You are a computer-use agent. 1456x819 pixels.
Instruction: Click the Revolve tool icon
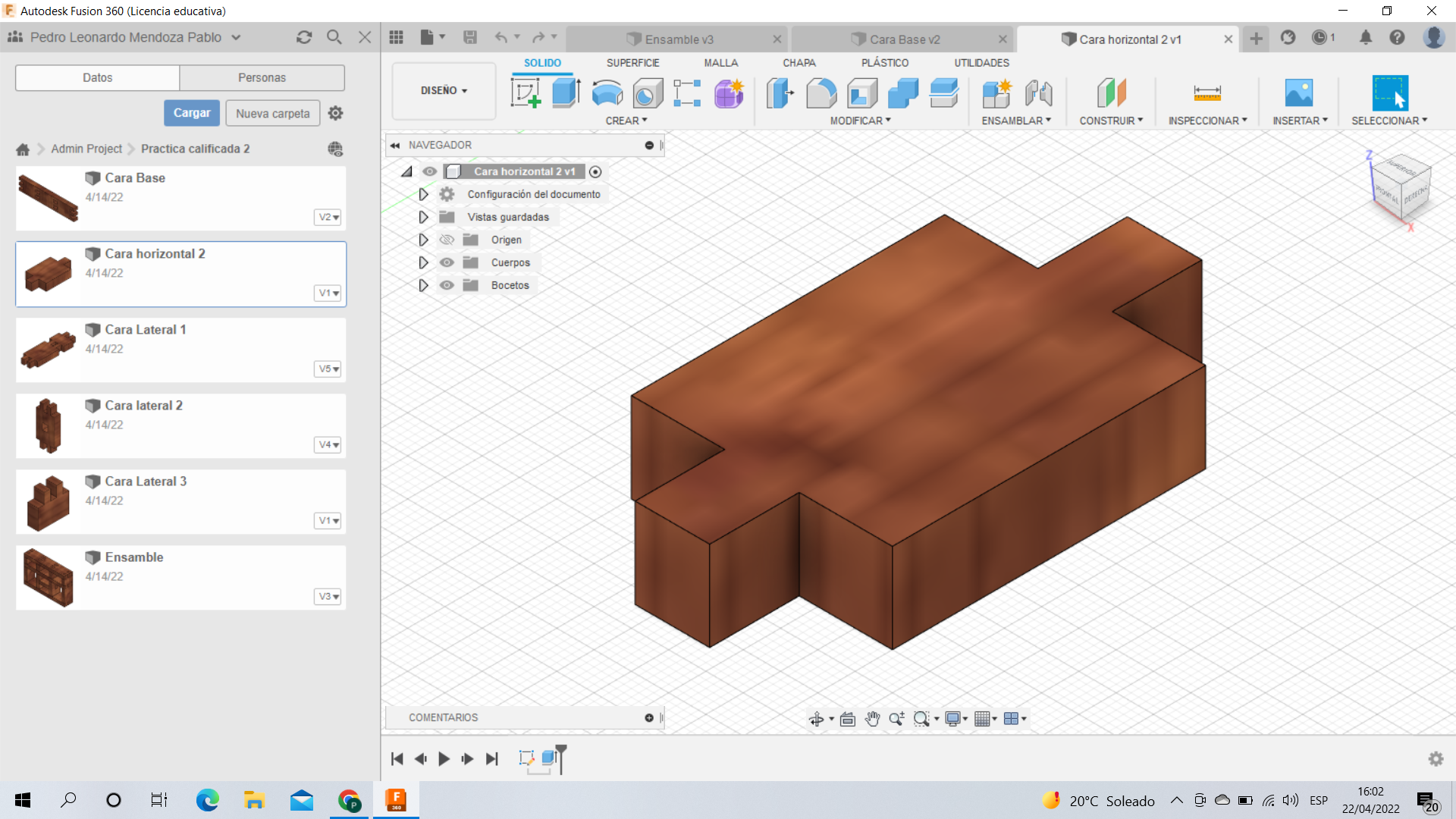[x=607, y=93]
